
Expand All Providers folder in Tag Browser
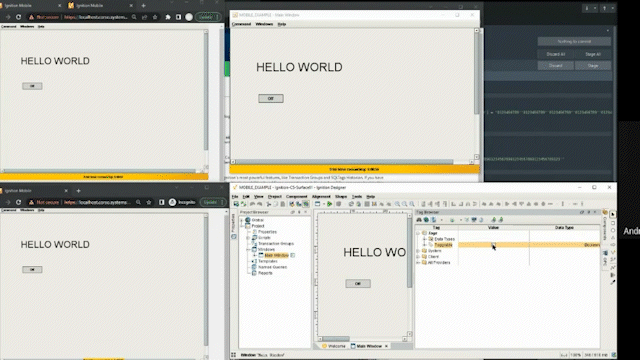click(418, 262)
